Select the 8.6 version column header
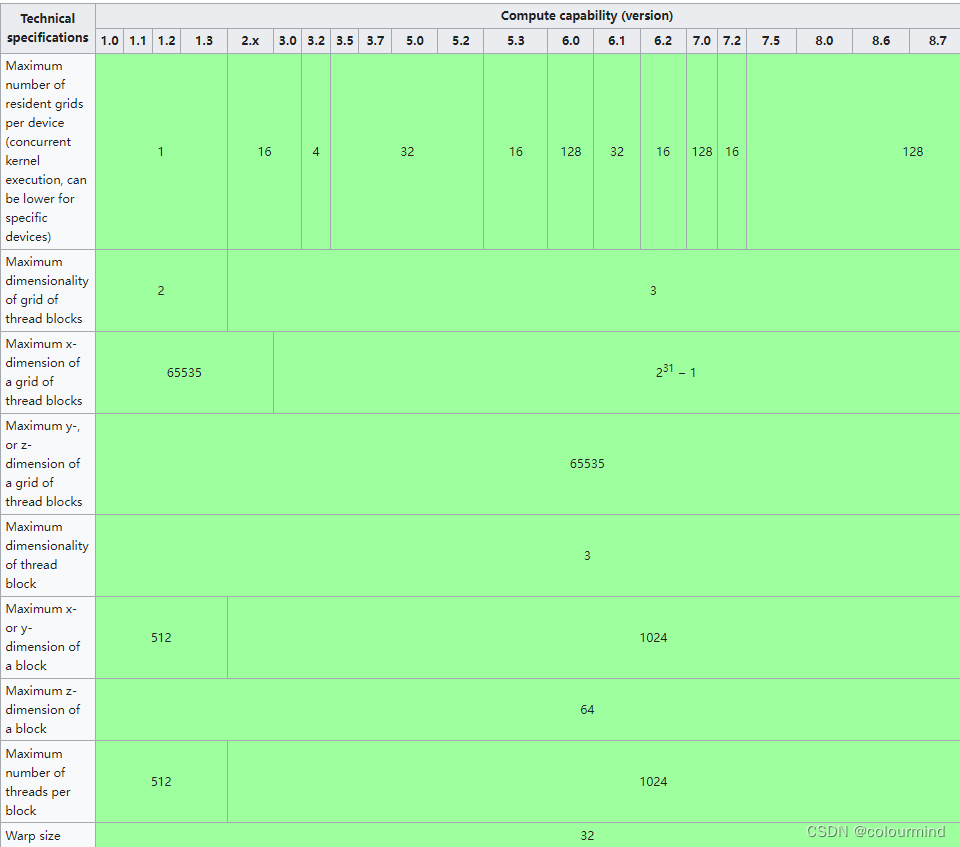Screen dimensions: 960x847 point(881,41)
